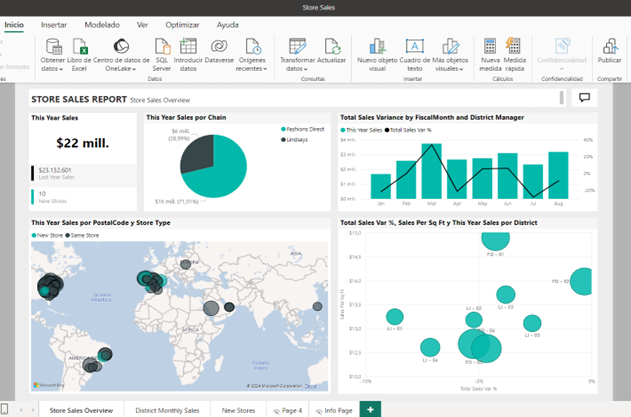Click the Confidencialidad icon
631x417 pixels.
pos(562,46)
